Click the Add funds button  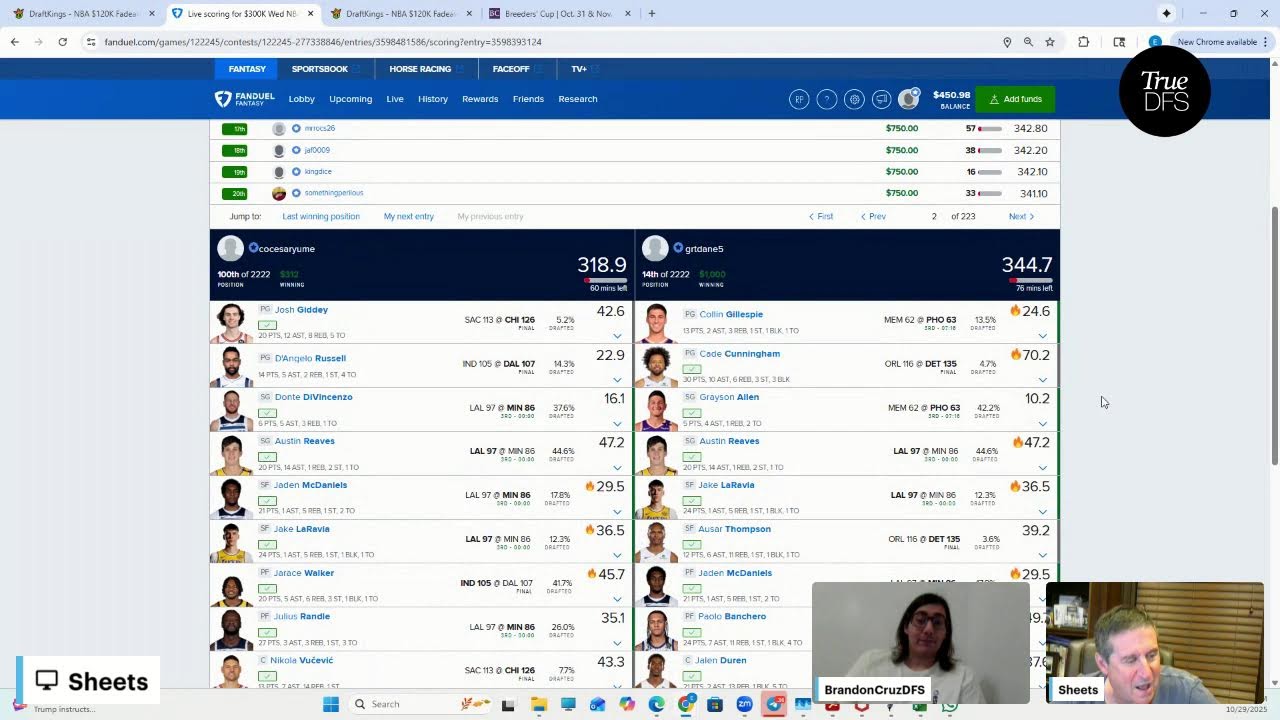tap(1015, 99)
